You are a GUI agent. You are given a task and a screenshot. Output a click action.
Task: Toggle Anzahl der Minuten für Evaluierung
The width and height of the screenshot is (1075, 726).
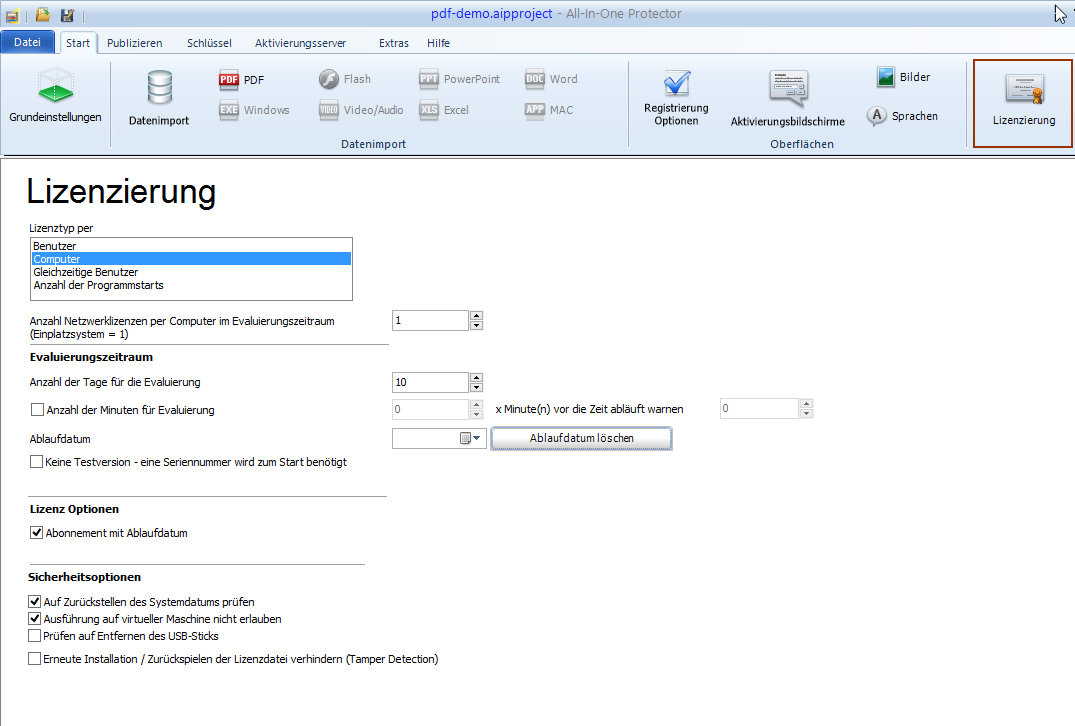point(37,409)
